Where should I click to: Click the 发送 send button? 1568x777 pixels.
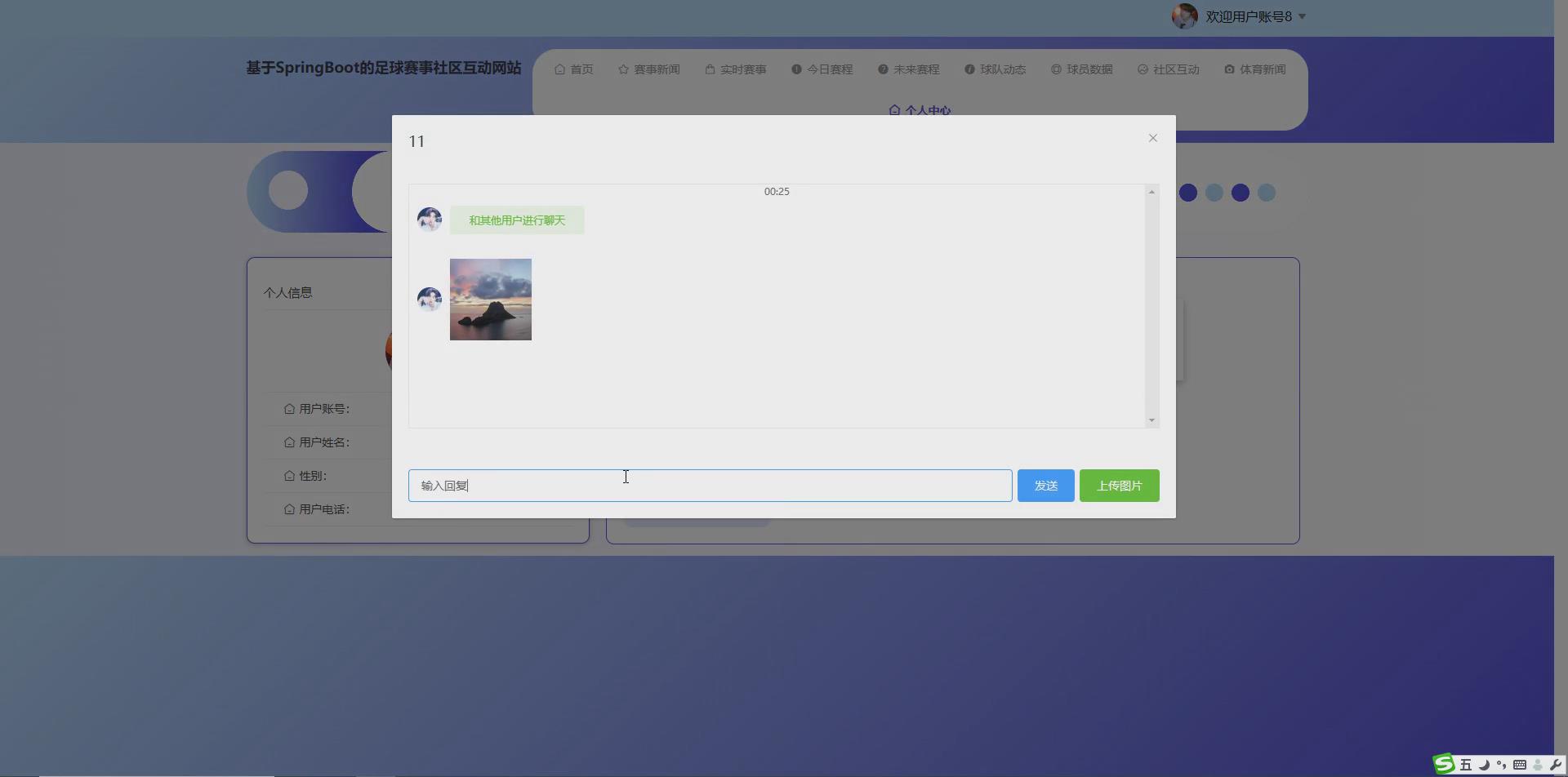pos(1045,486)
